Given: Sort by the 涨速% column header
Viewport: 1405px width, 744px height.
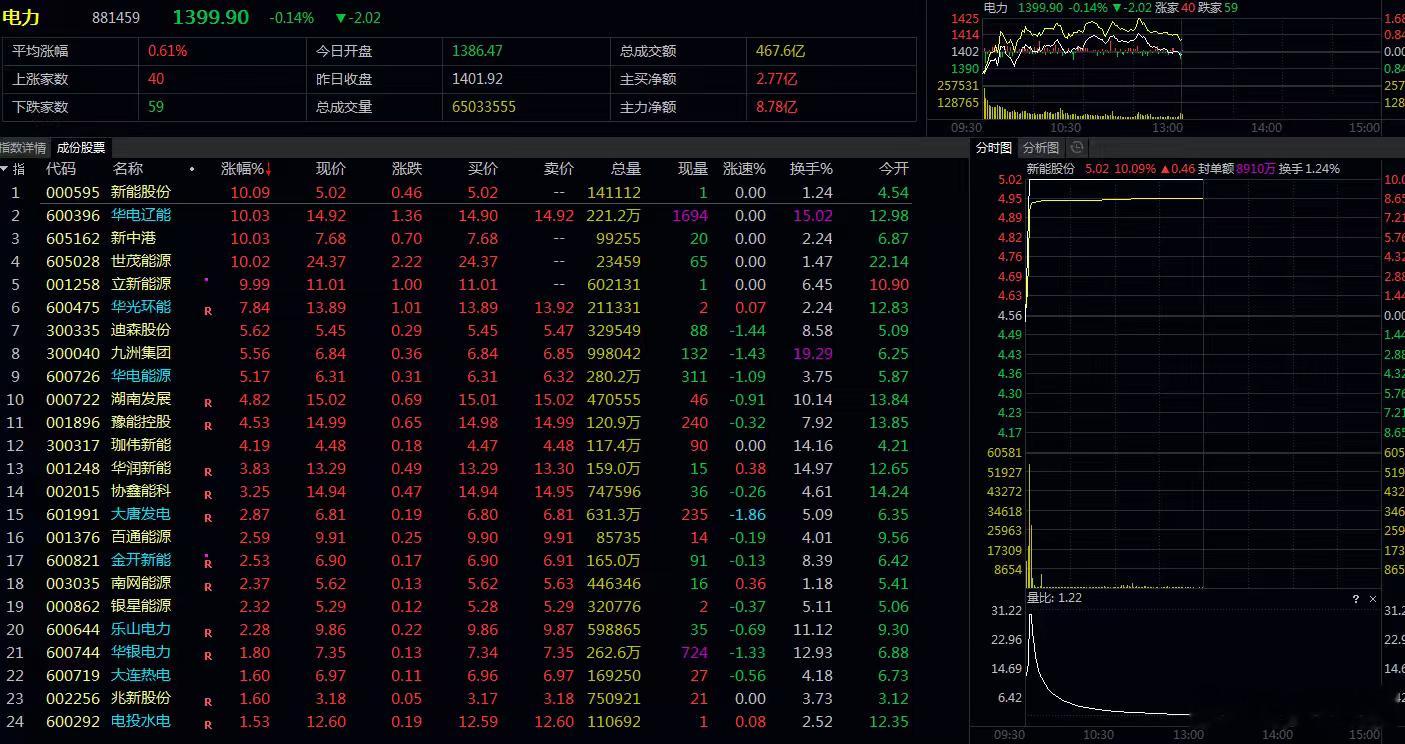Looking at the screenshot, I should click(744, 169).
